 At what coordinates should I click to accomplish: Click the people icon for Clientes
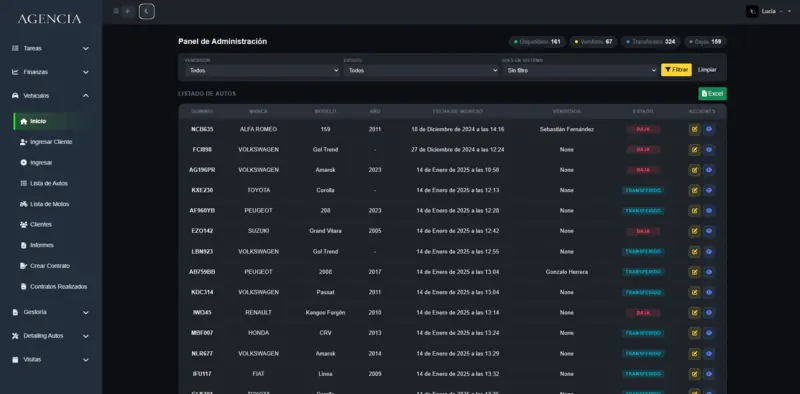[x=23, y=225]
